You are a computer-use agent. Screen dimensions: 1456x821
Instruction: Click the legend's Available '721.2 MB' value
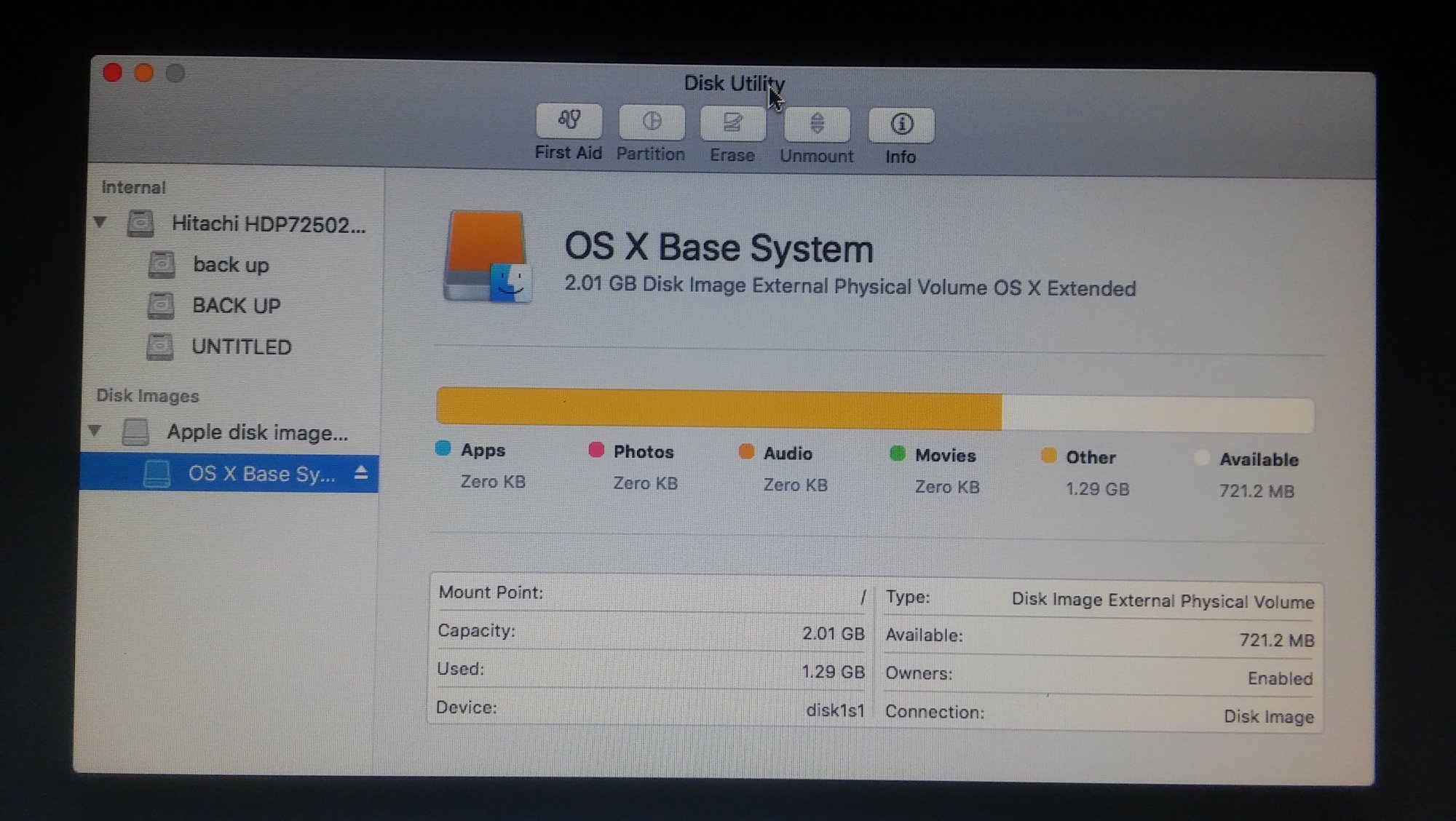click(x=1257, y=491)
